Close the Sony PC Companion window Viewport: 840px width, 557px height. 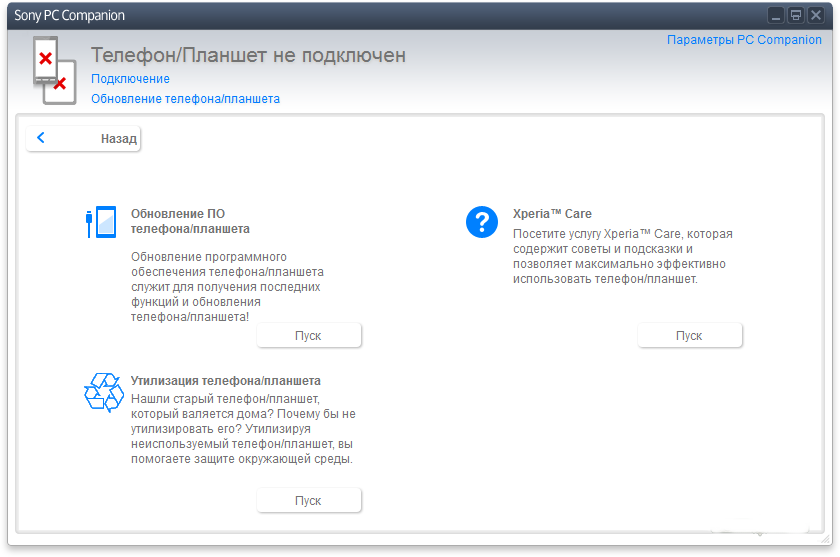coord(815,15)
